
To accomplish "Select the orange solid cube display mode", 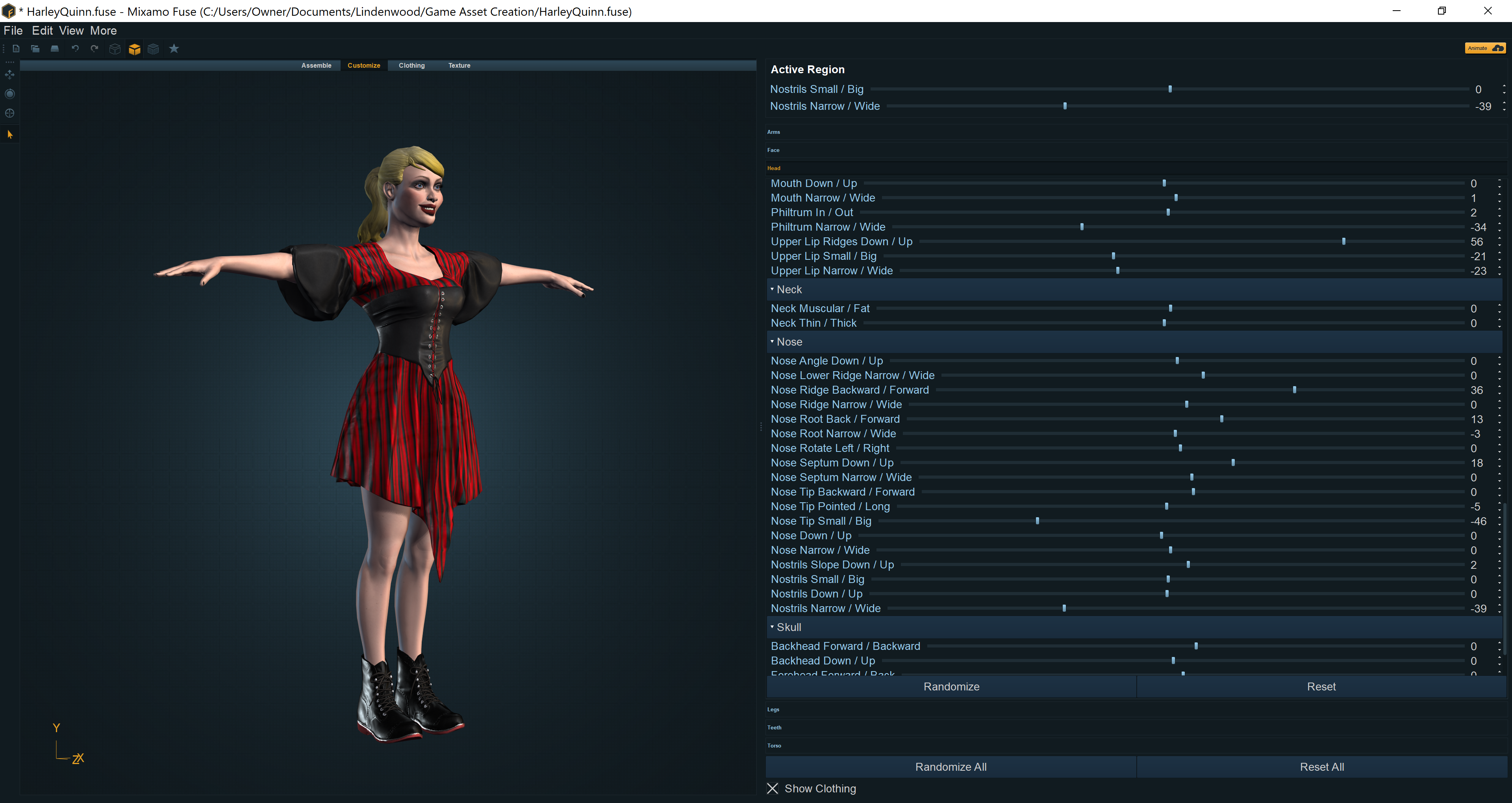I will pyautogui.click(x=134, y=49).
